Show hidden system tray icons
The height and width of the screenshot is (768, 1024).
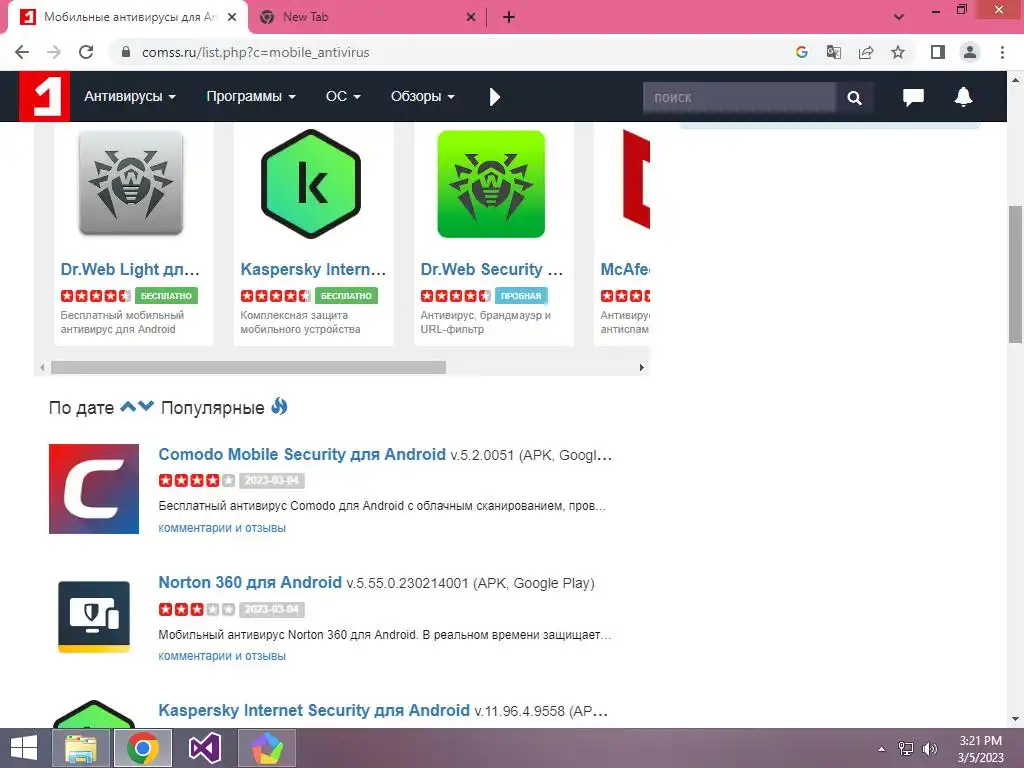(882, 748)
